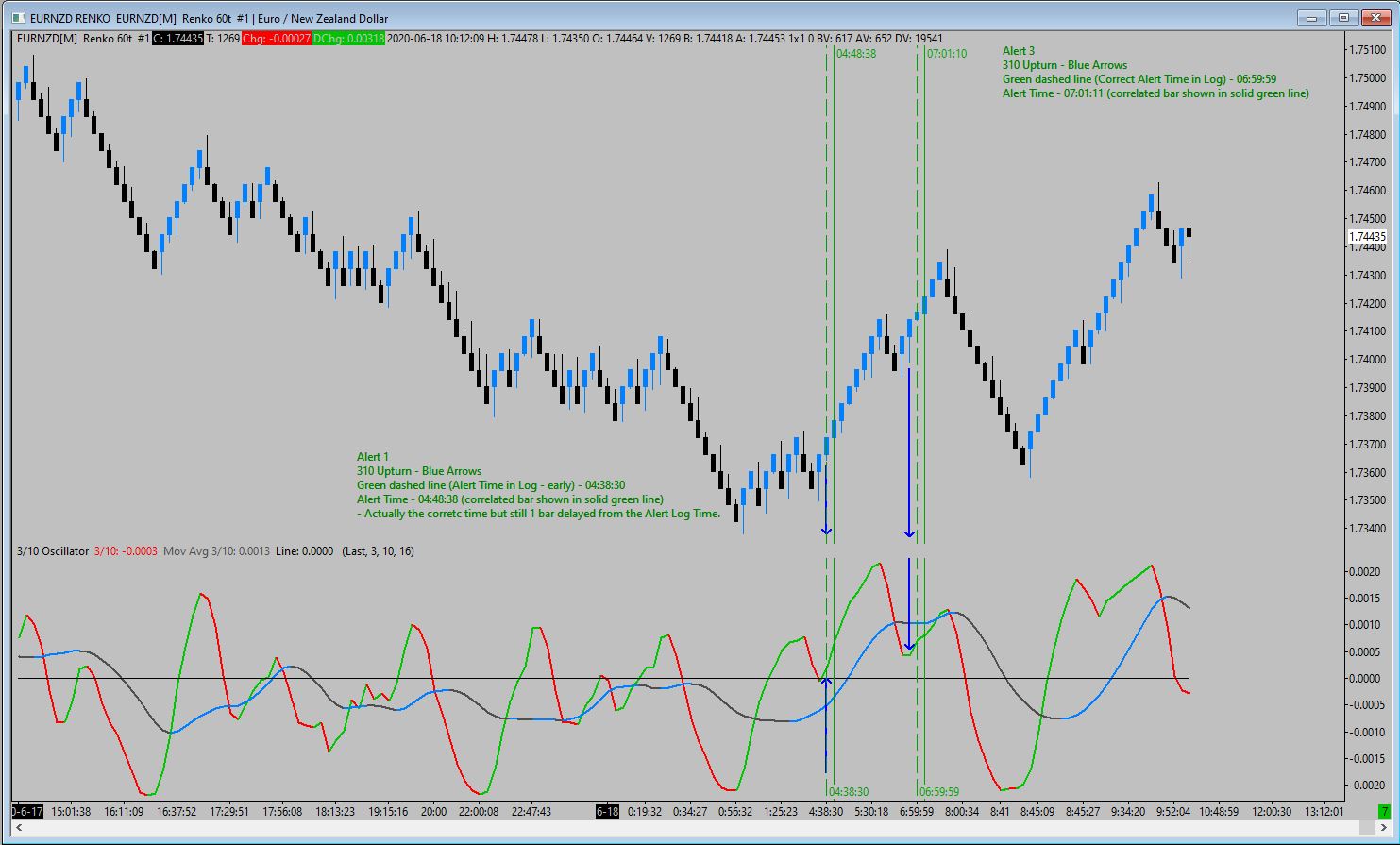The width and height of the screenshot is (1400, 845).
Task: Click the green '7' box at the time axis end
Action: click(1384, 812)
